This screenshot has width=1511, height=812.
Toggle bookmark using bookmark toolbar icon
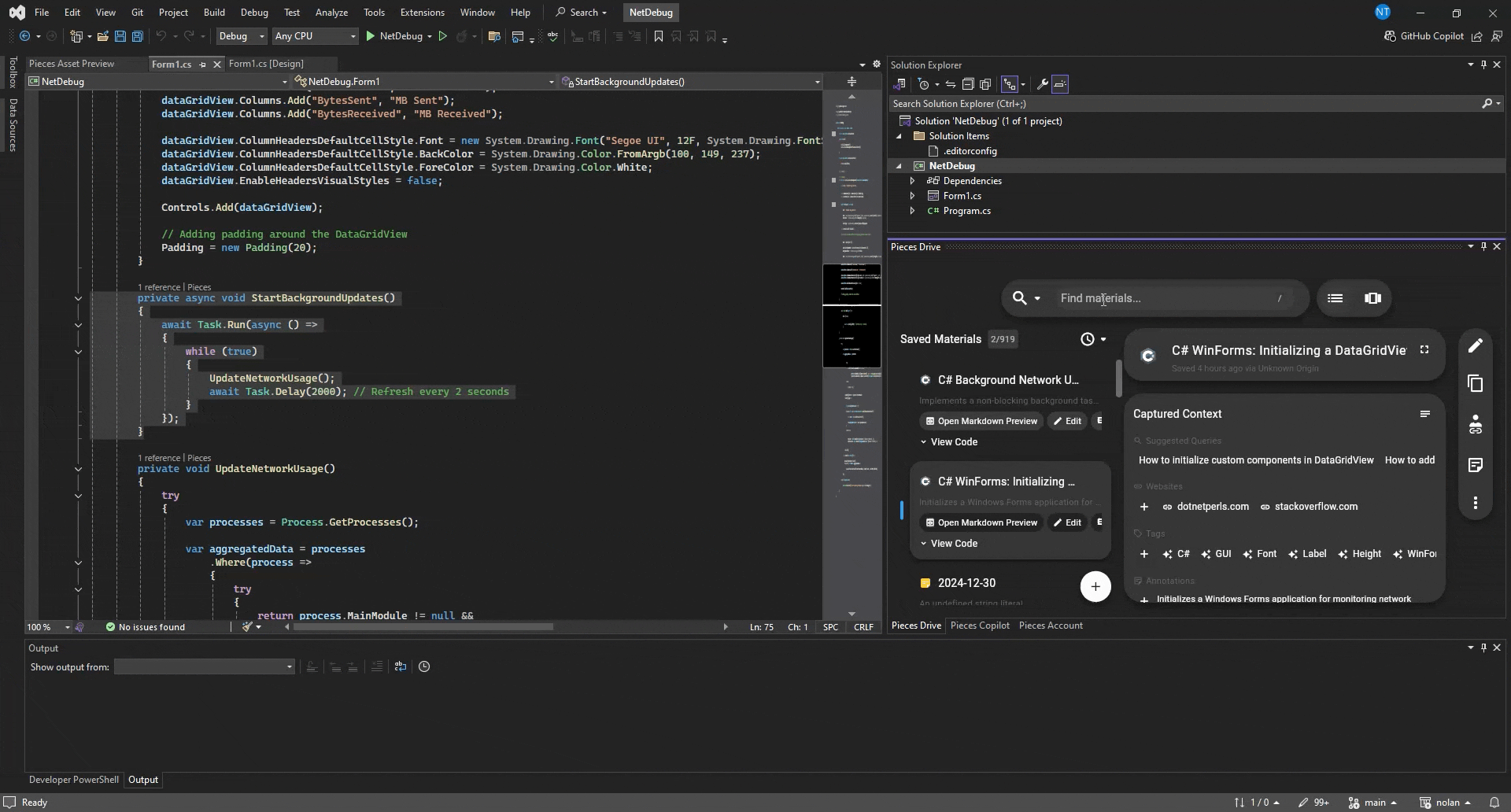point(659,36)
